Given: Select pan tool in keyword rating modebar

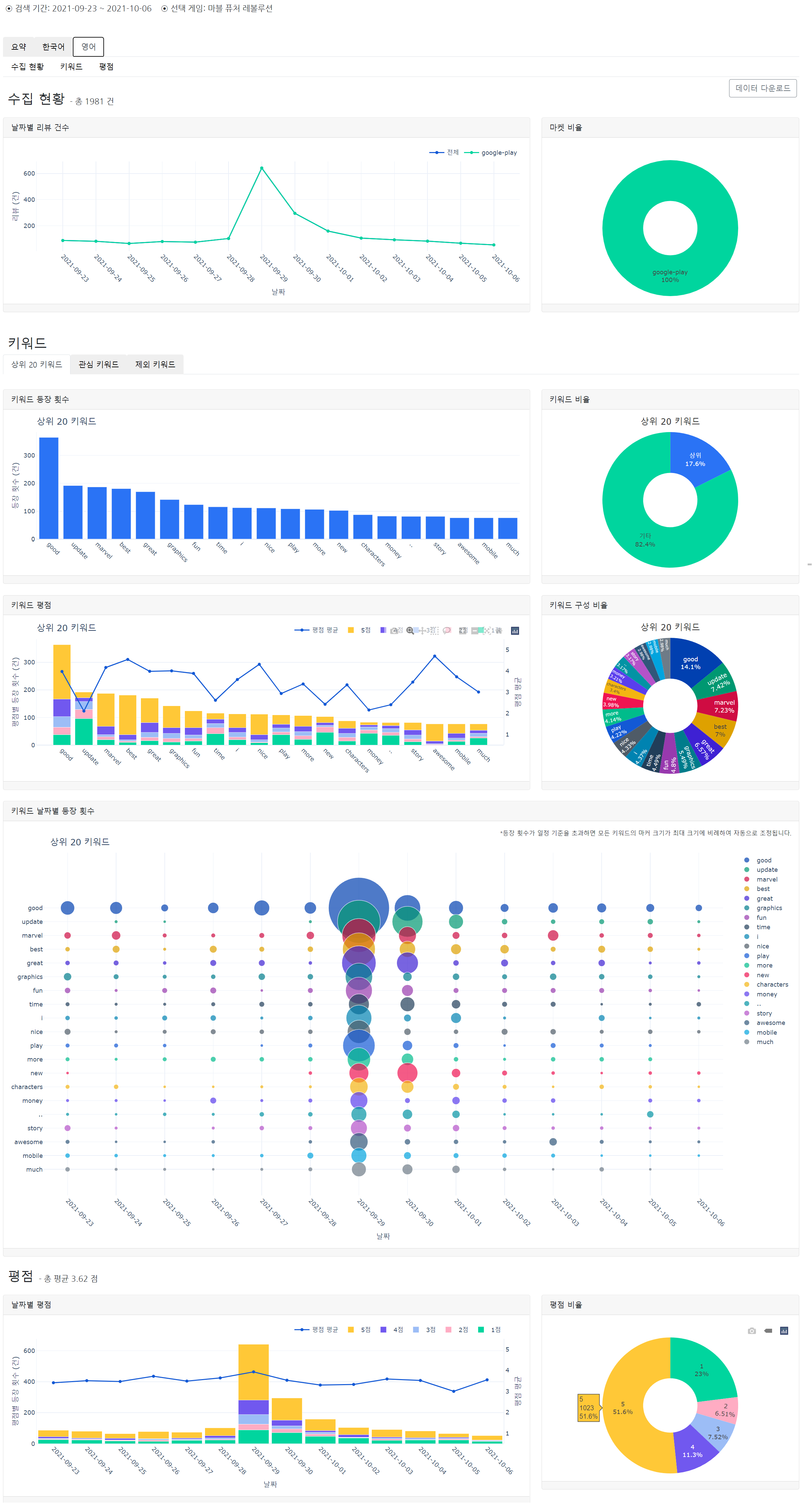Looking at the screenshot, I should pyautogui.click(x=422, y=630).
